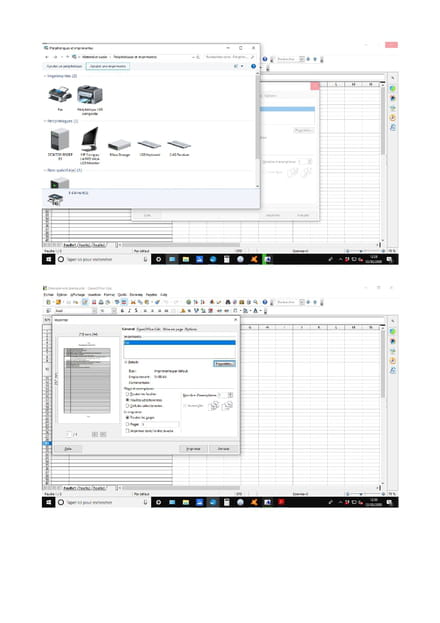The image size is (440, 623).
Task: Open the calculator icon in lower taskbar
Action: [x=227, y=502]
